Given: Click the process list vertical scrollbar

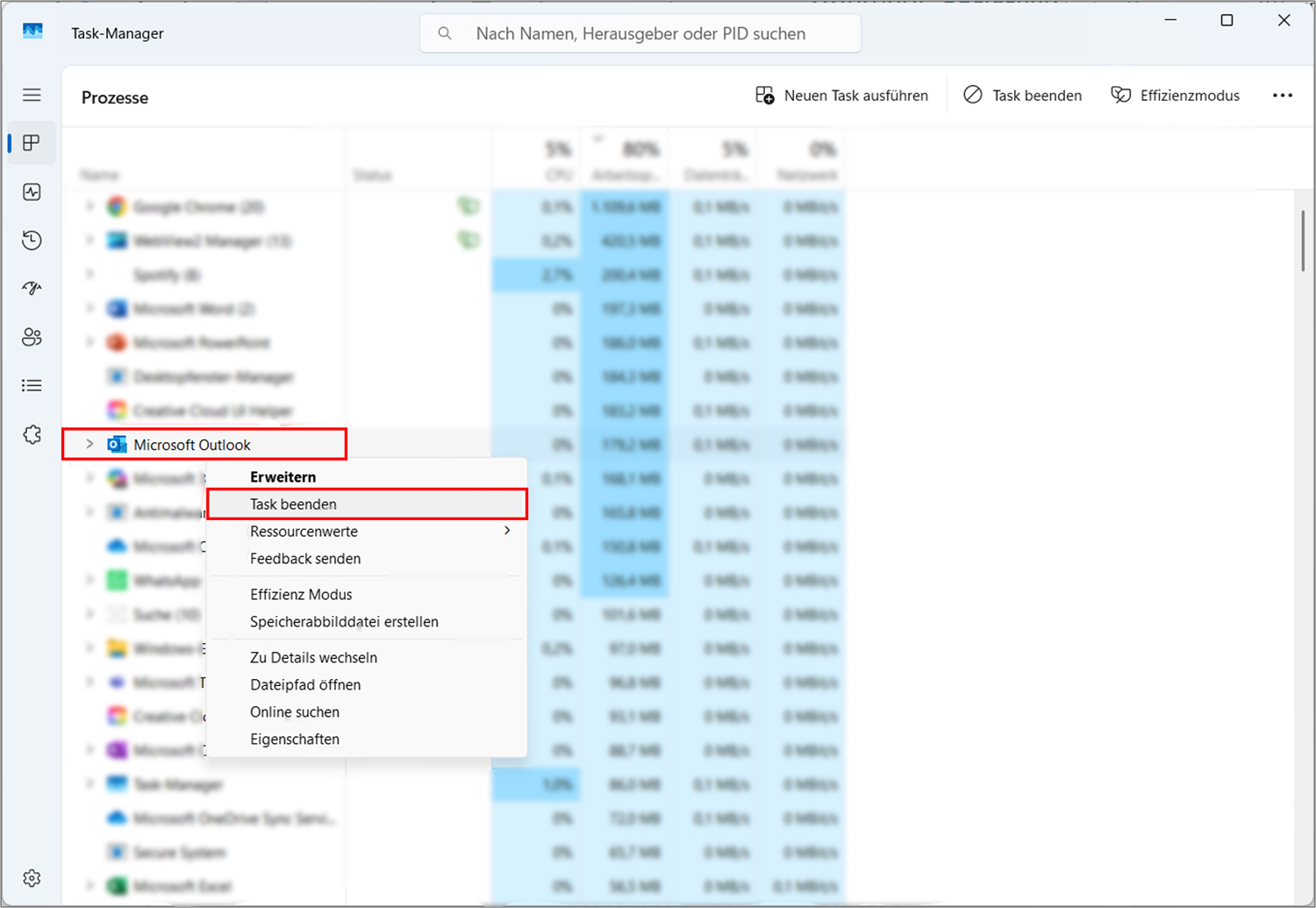Looking at the screenshot, I should click(x=1304, y=241).
